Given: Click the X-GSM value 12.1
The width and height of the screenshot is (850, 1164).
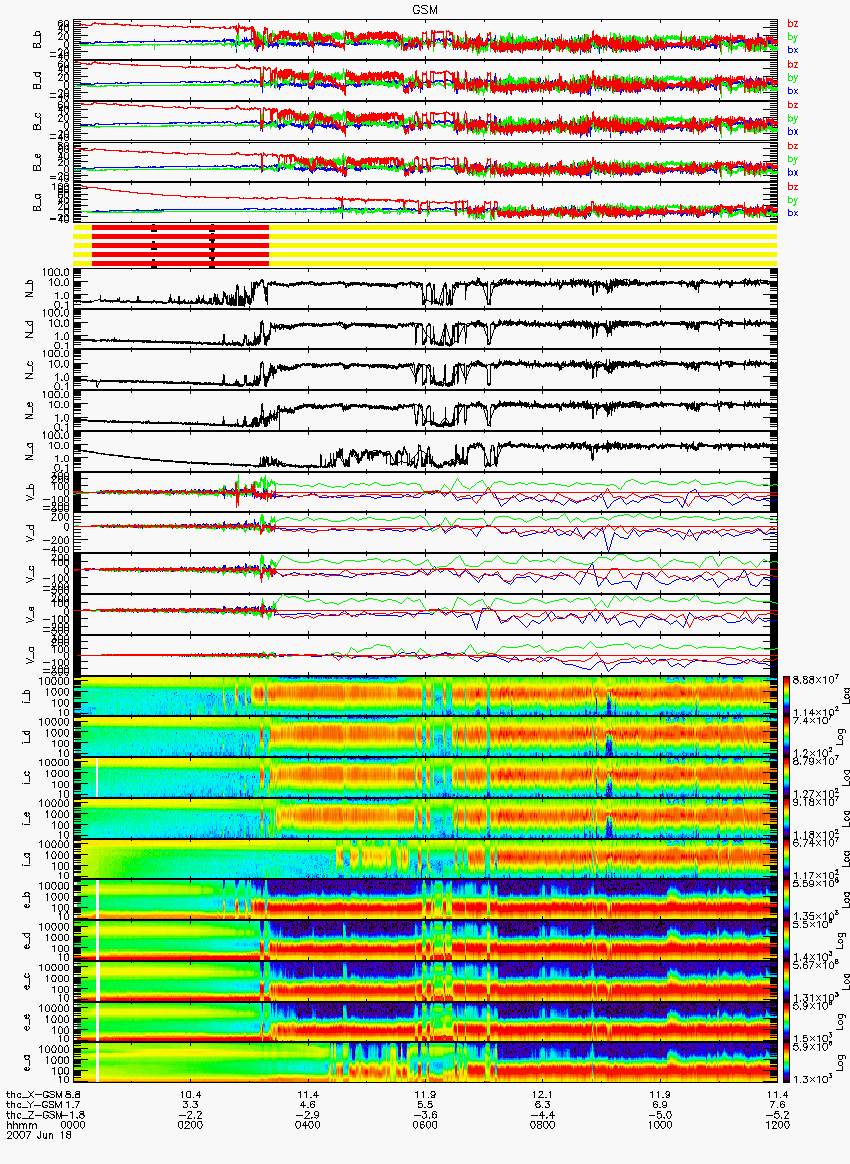Looking at the screenshot, I should (543, 1094).
